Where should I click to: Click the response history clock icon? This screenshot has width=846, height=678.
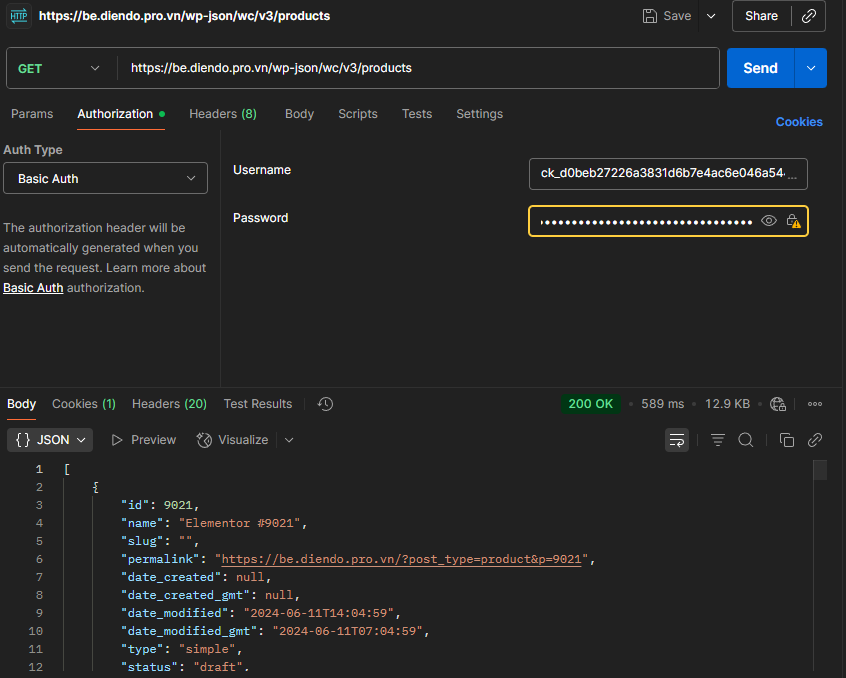(x=325, y=404)
